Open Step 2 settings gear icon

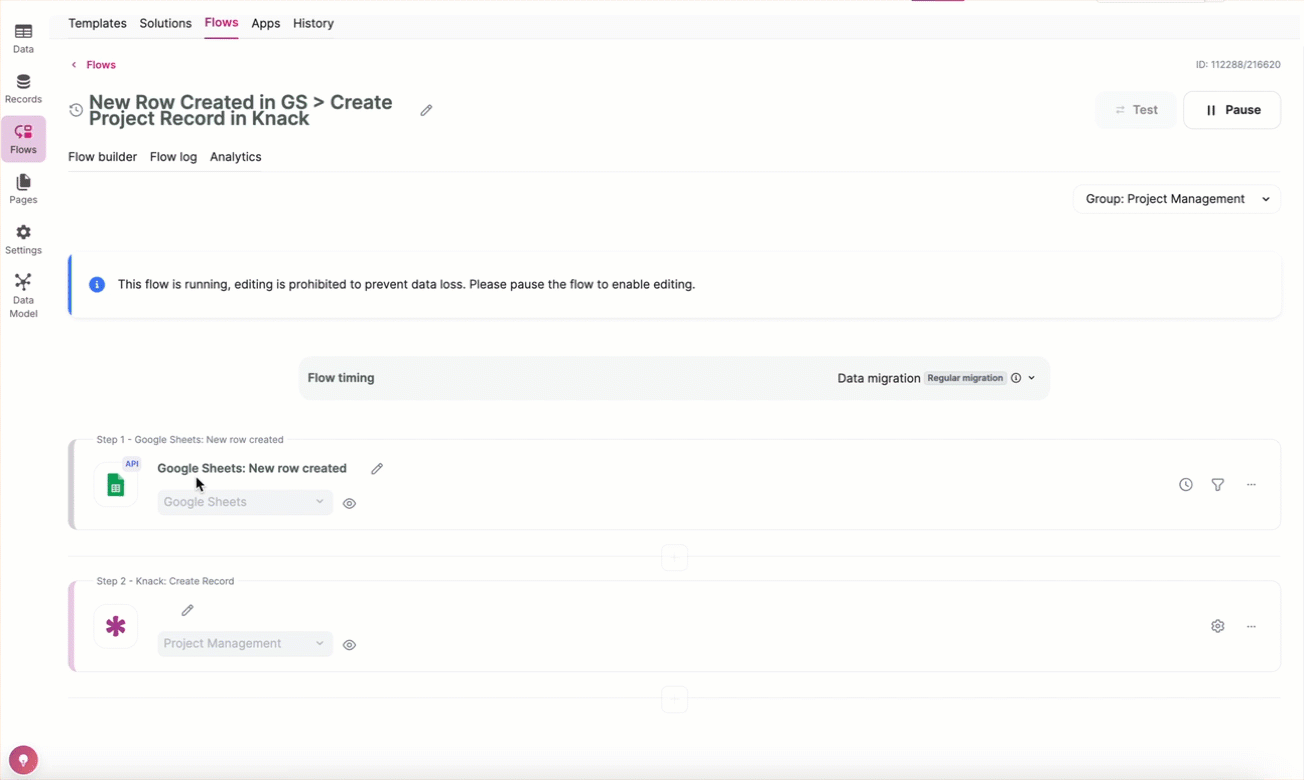point(1218,626)
